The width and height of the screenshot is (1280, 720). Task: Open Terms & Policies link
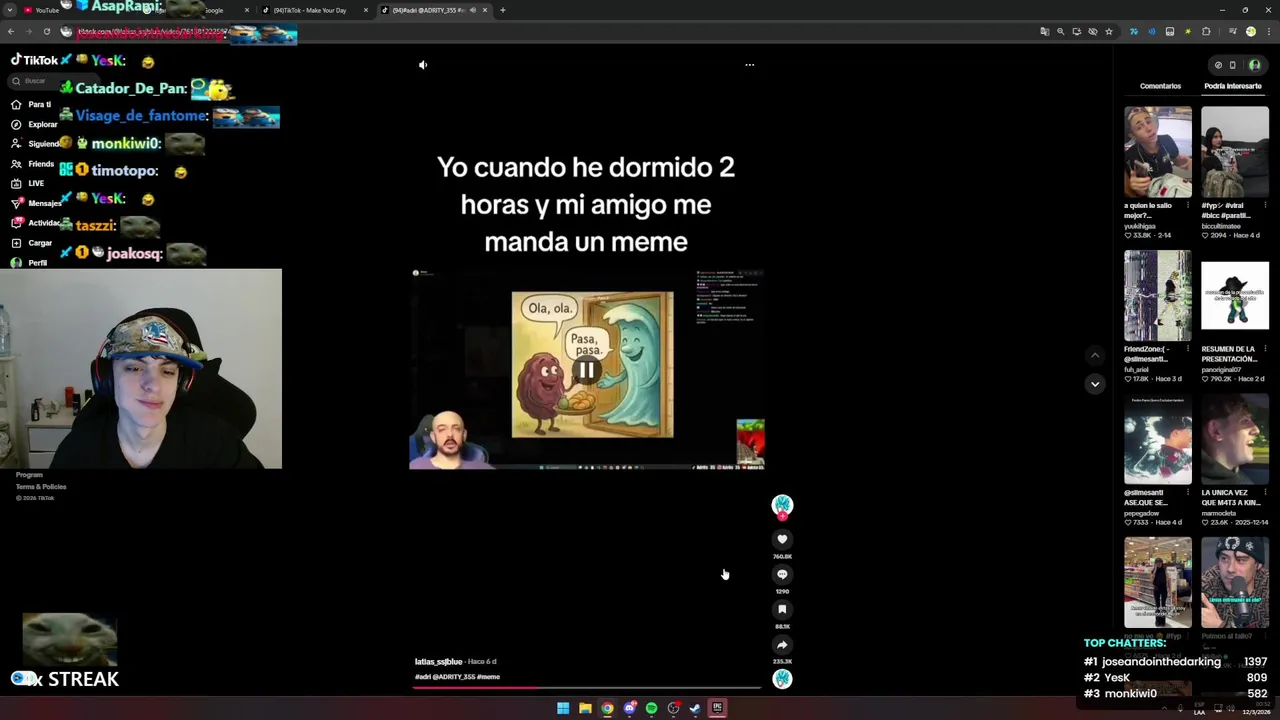pyautogui.click(x=41, y=487)
